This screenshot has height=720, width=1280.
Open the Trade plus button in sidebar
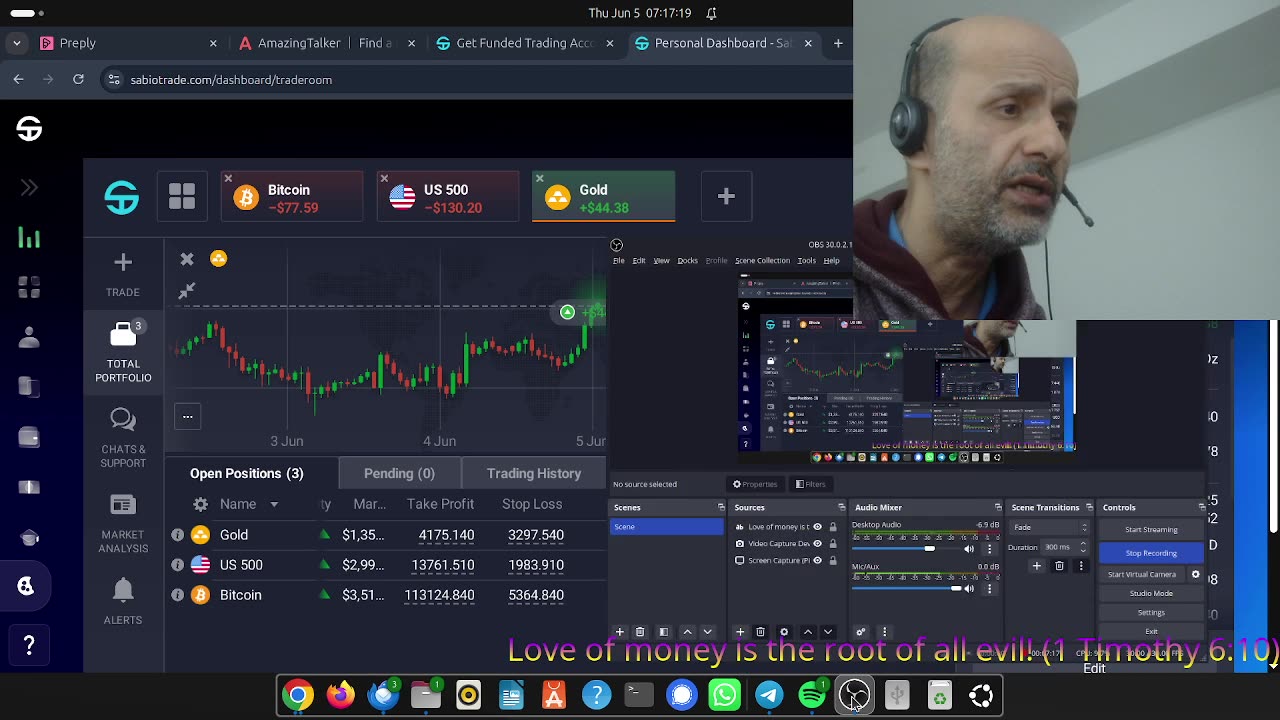123,272
